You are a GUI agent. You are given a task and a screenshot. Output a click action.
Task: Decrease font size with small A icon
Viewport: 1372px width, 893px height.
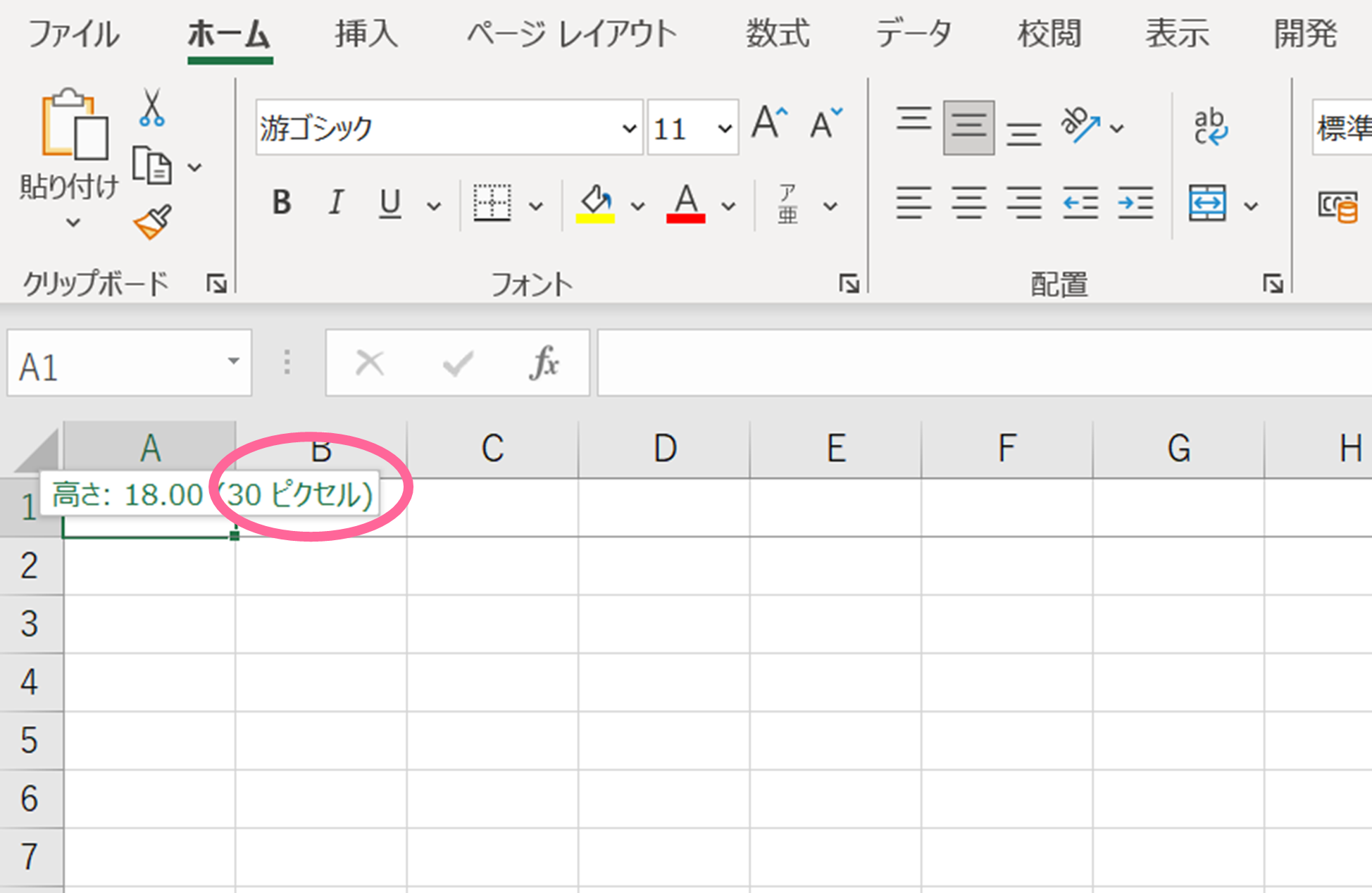click(x=825, y=123)
